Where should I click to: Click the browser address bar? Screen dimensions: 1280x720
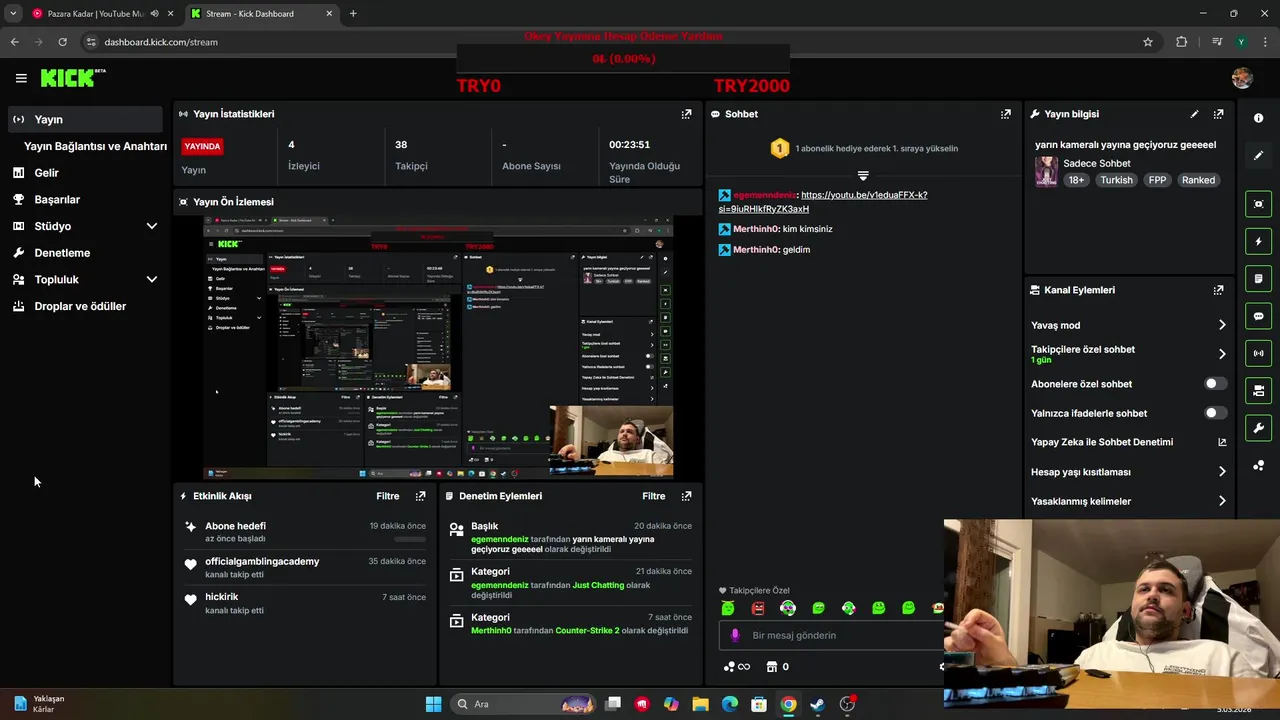pos(620,42)
